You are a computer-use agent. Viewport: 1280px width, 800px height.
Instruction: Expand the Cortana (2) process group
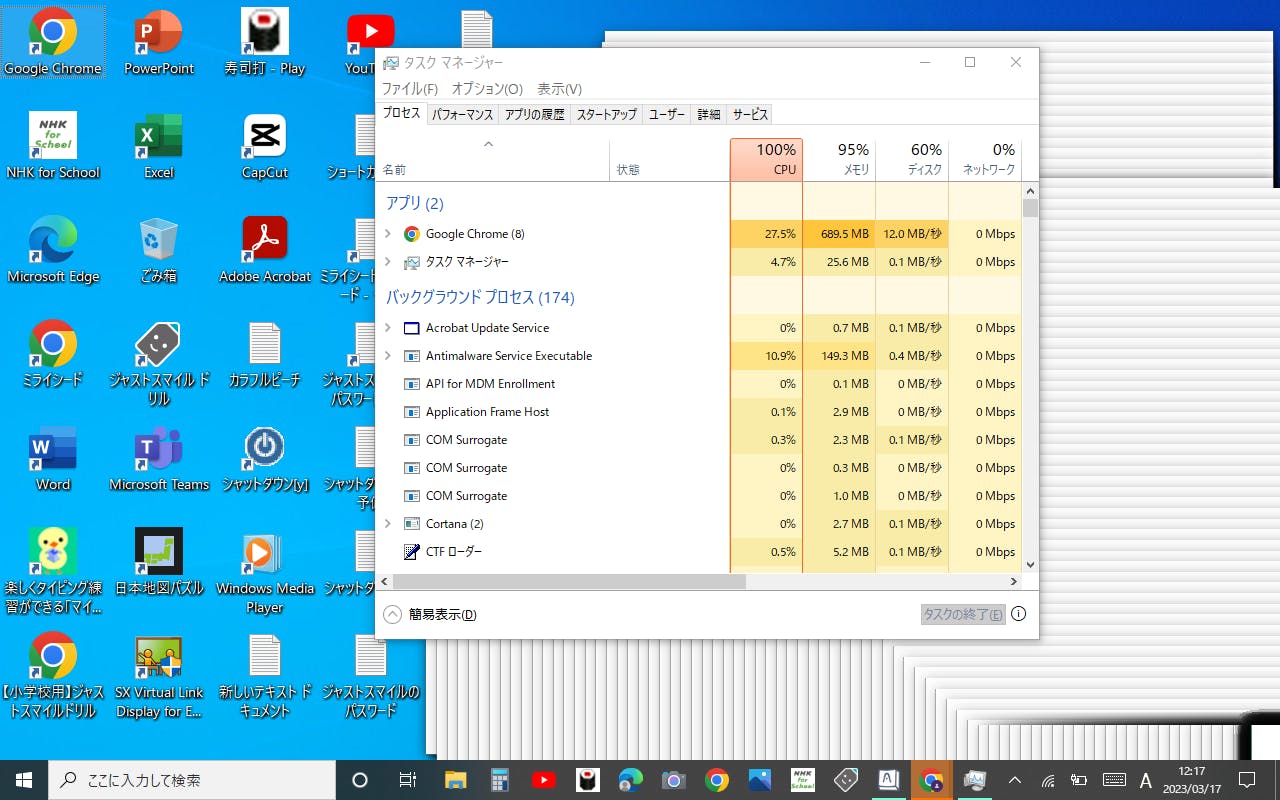[388, 524]
